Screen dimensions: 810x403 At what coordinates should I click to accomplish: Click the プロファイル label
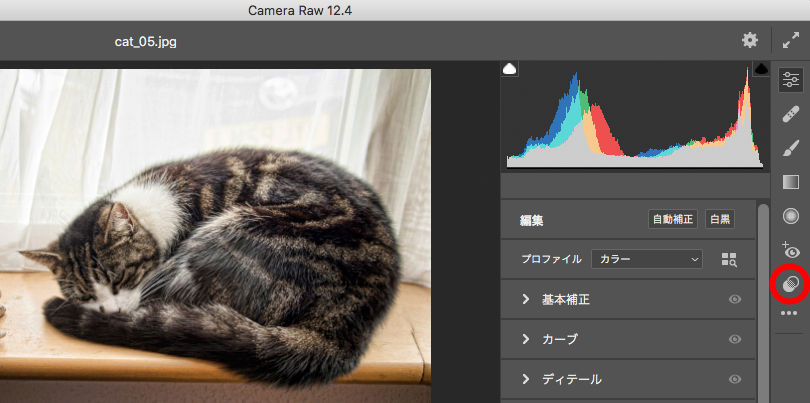click(x=551, y=259)
